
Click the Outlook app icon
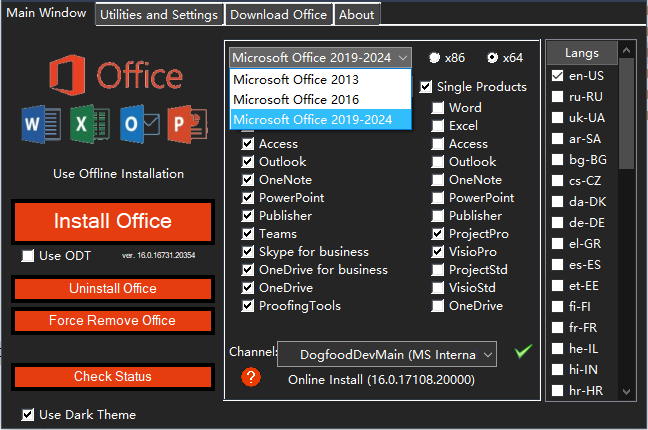[x=136, y=126]
